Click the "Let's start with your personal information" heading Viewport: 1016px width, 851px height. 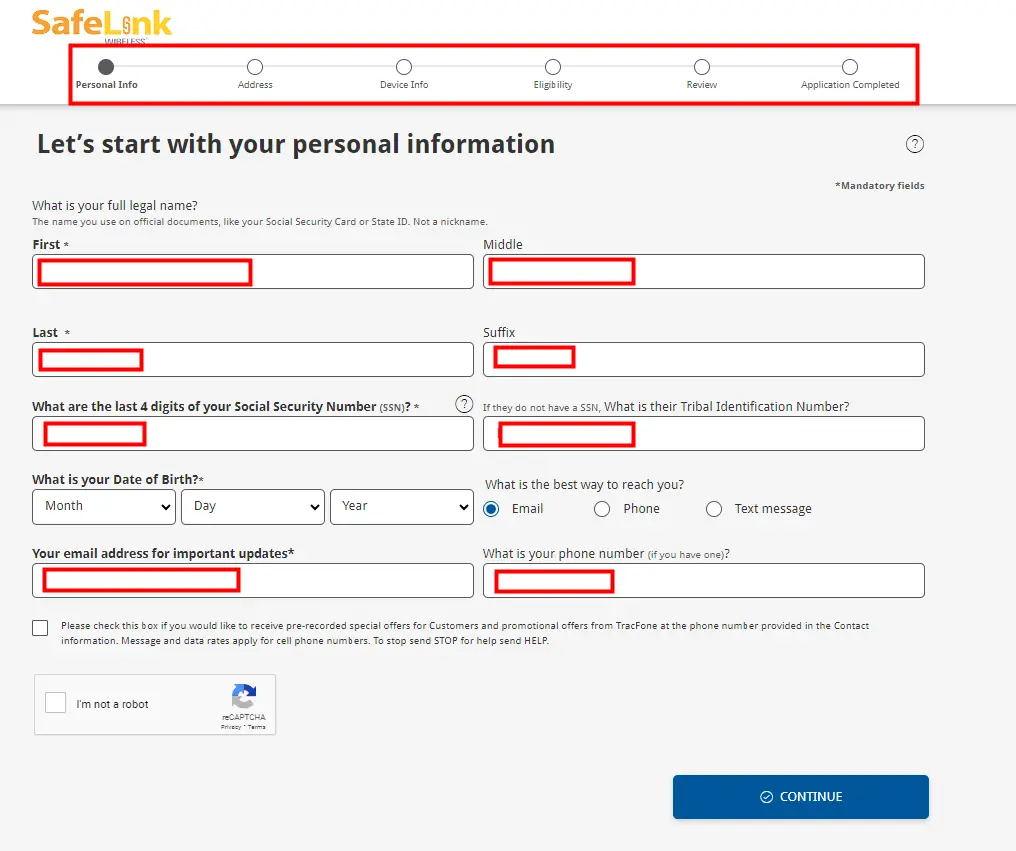pyautogui.click(x=296, y=144)
